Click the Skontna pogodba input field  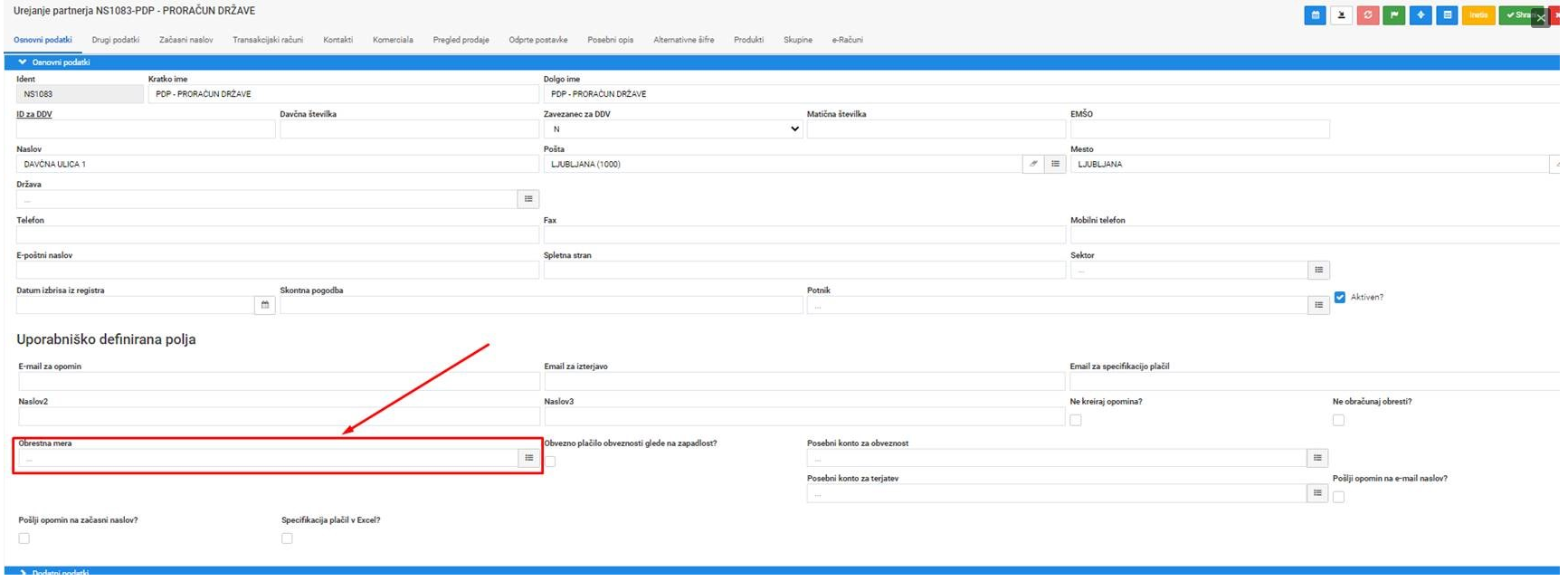[541, 305]
